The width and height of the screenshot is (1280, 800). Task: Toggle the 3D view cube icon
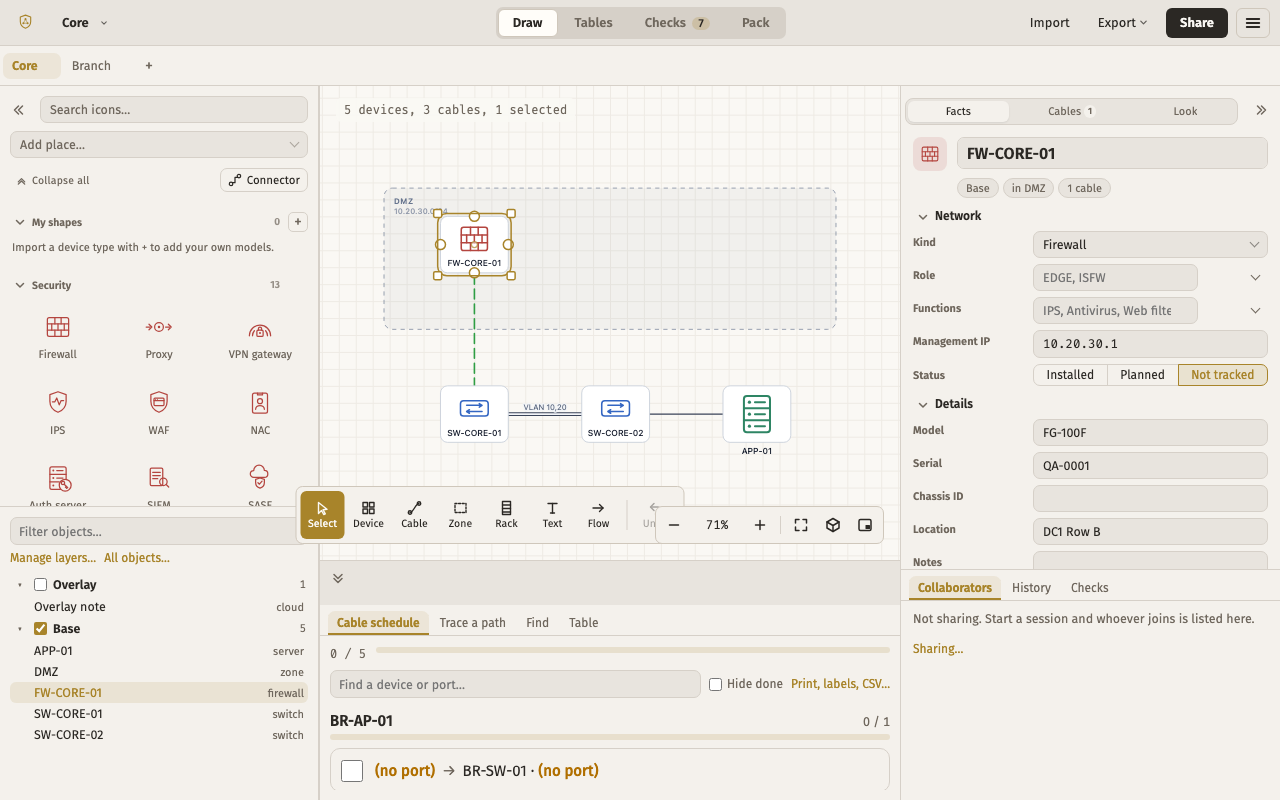pyautogui.click(x=833, y=525)
